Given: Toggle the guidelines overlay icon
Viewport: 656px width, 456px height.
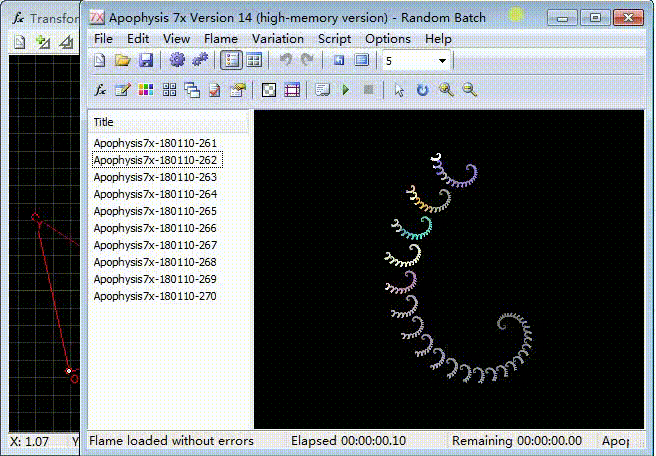Looking at the screenshot, I should tap(292, 90).
